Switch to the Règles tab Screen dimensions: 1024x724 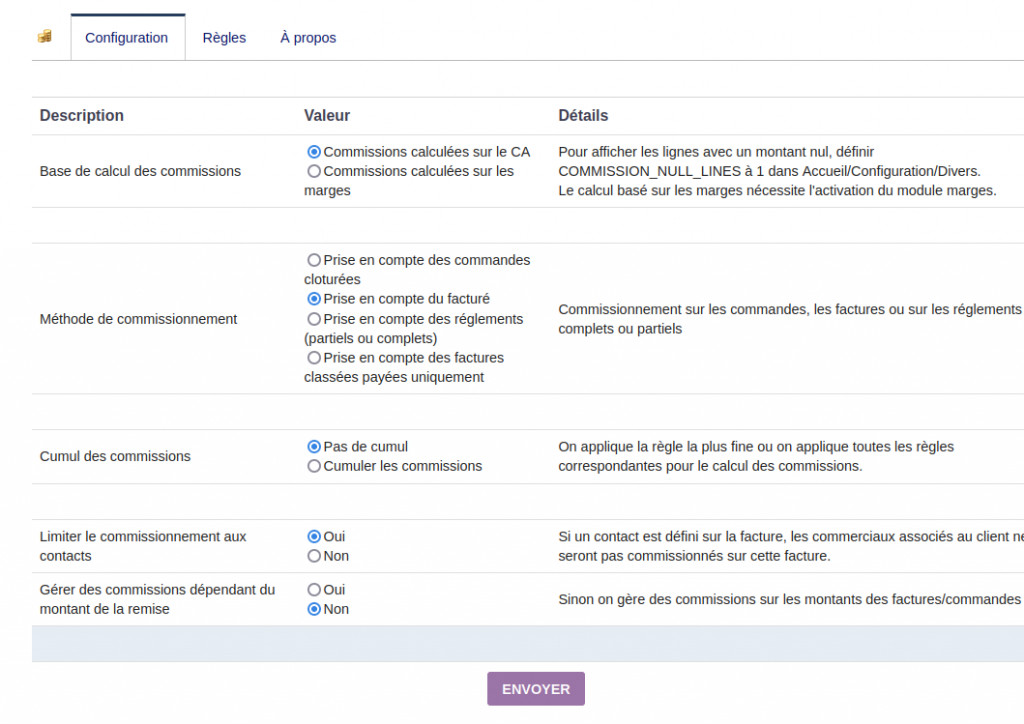[x=224, y=38]
